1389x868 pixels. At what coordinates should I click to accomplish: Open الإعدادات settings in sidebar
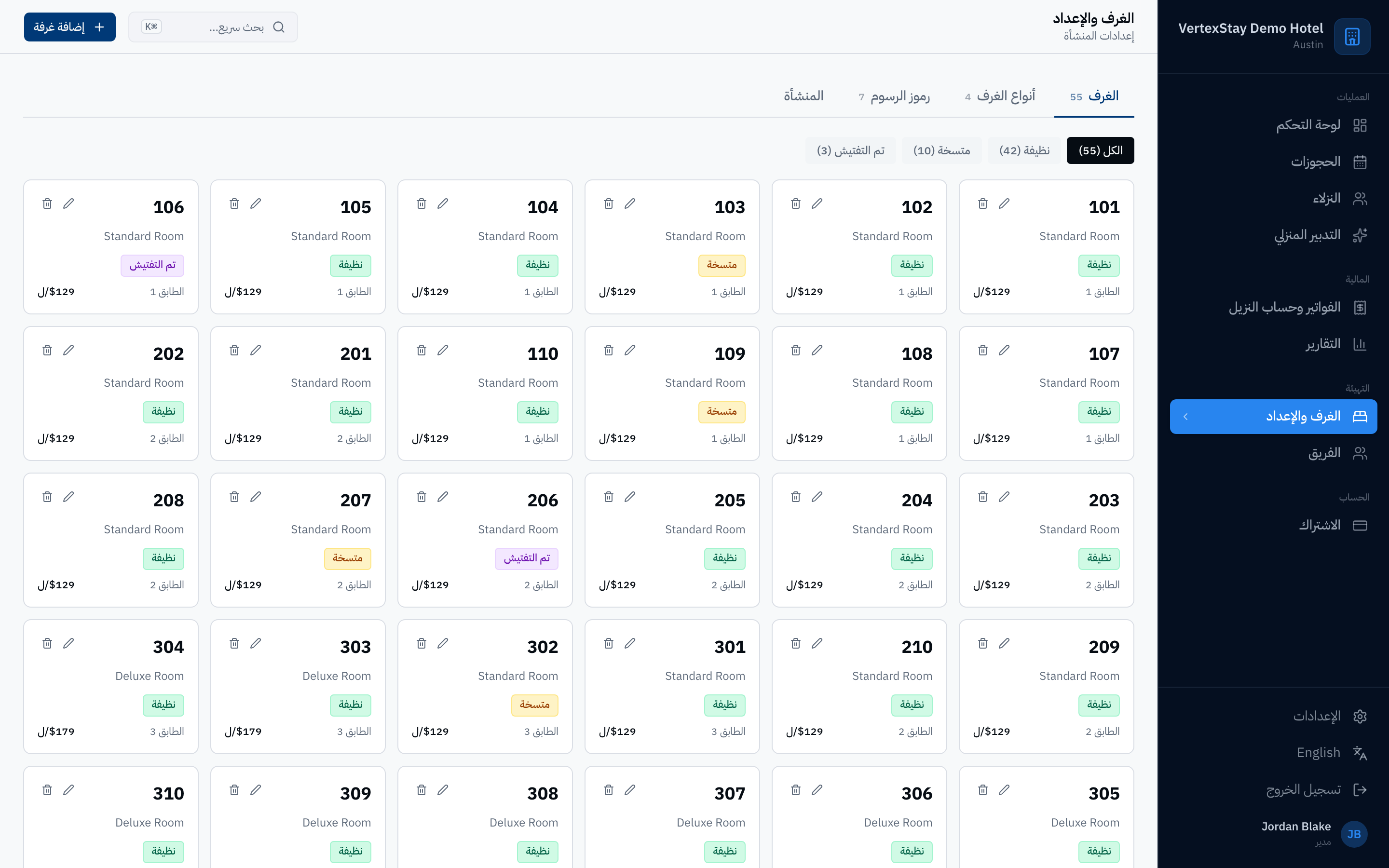pyautogui.click(x=1273, y=716)
